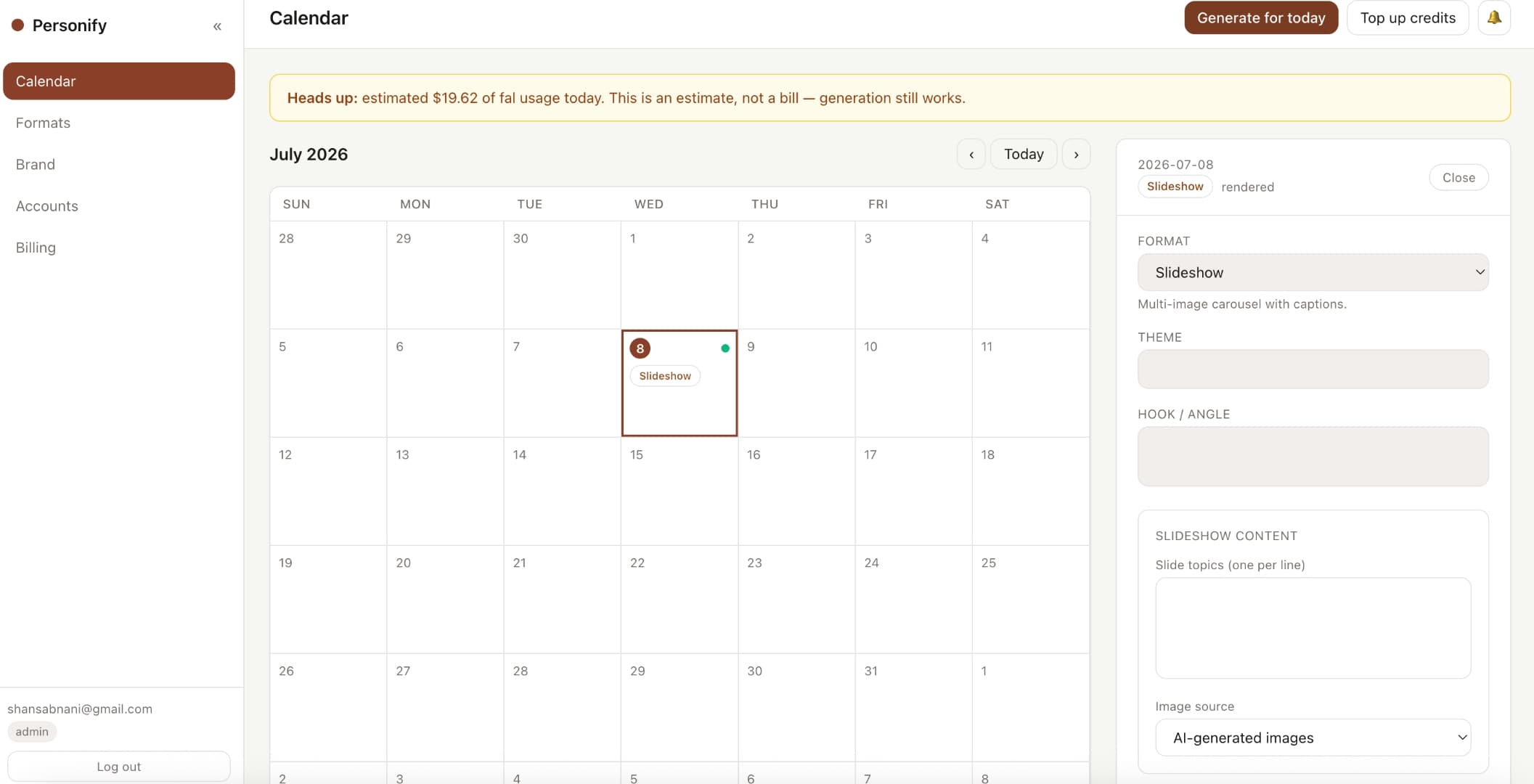Viewport: 1534px width, 784px height.
Task: Select Thursday July 23 cell
Action: 796,600
